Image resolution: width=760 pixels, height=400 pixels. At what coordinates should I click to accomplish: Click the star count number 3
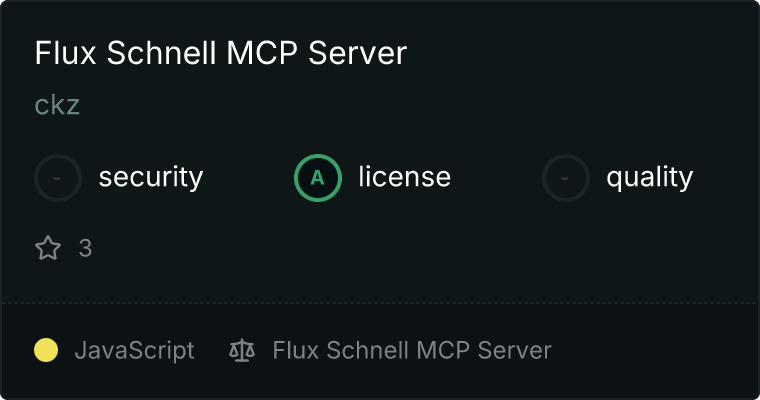click(x=85, y=248)
